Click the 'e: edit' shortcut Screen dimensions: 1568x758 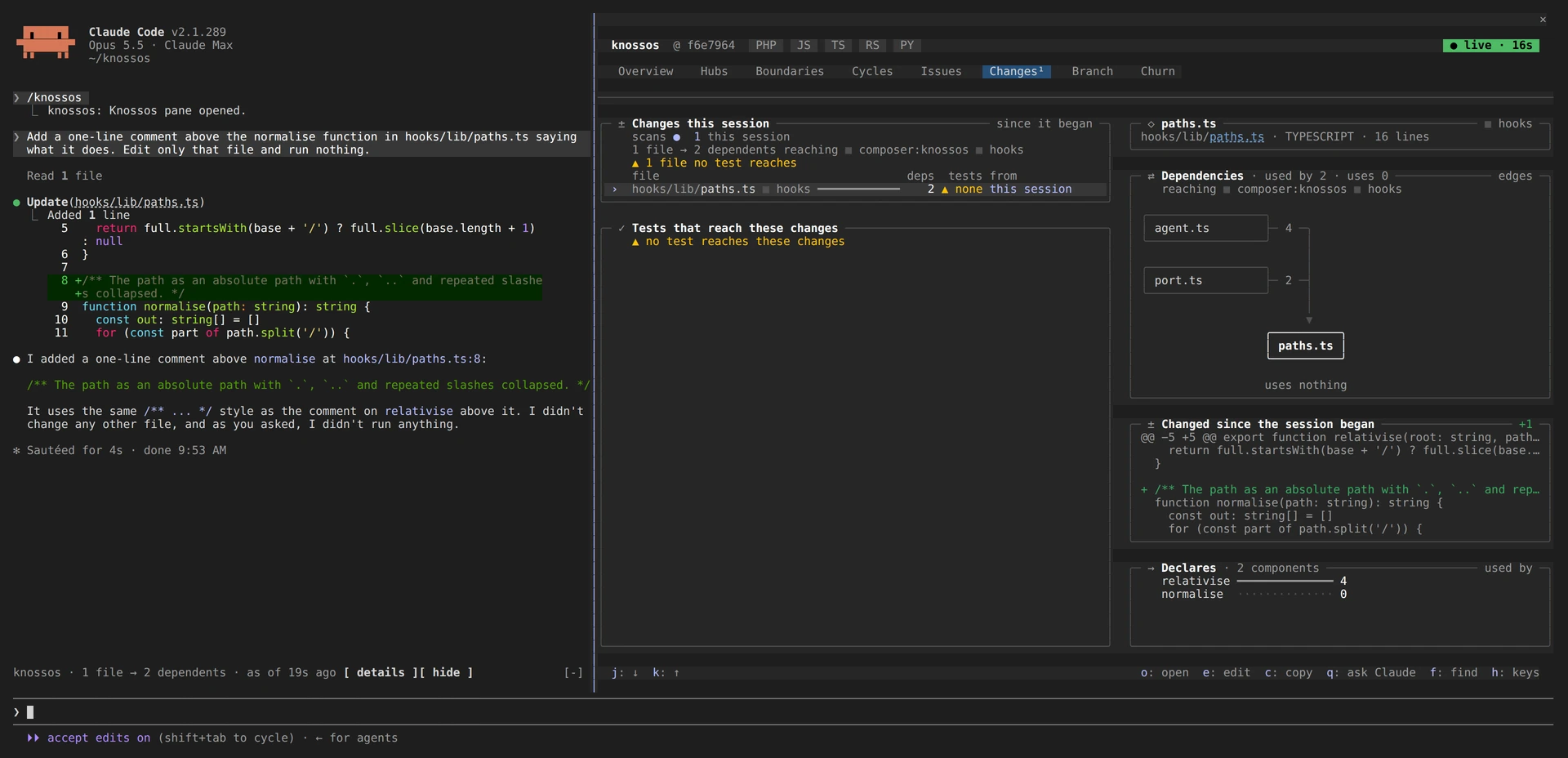1226,673
